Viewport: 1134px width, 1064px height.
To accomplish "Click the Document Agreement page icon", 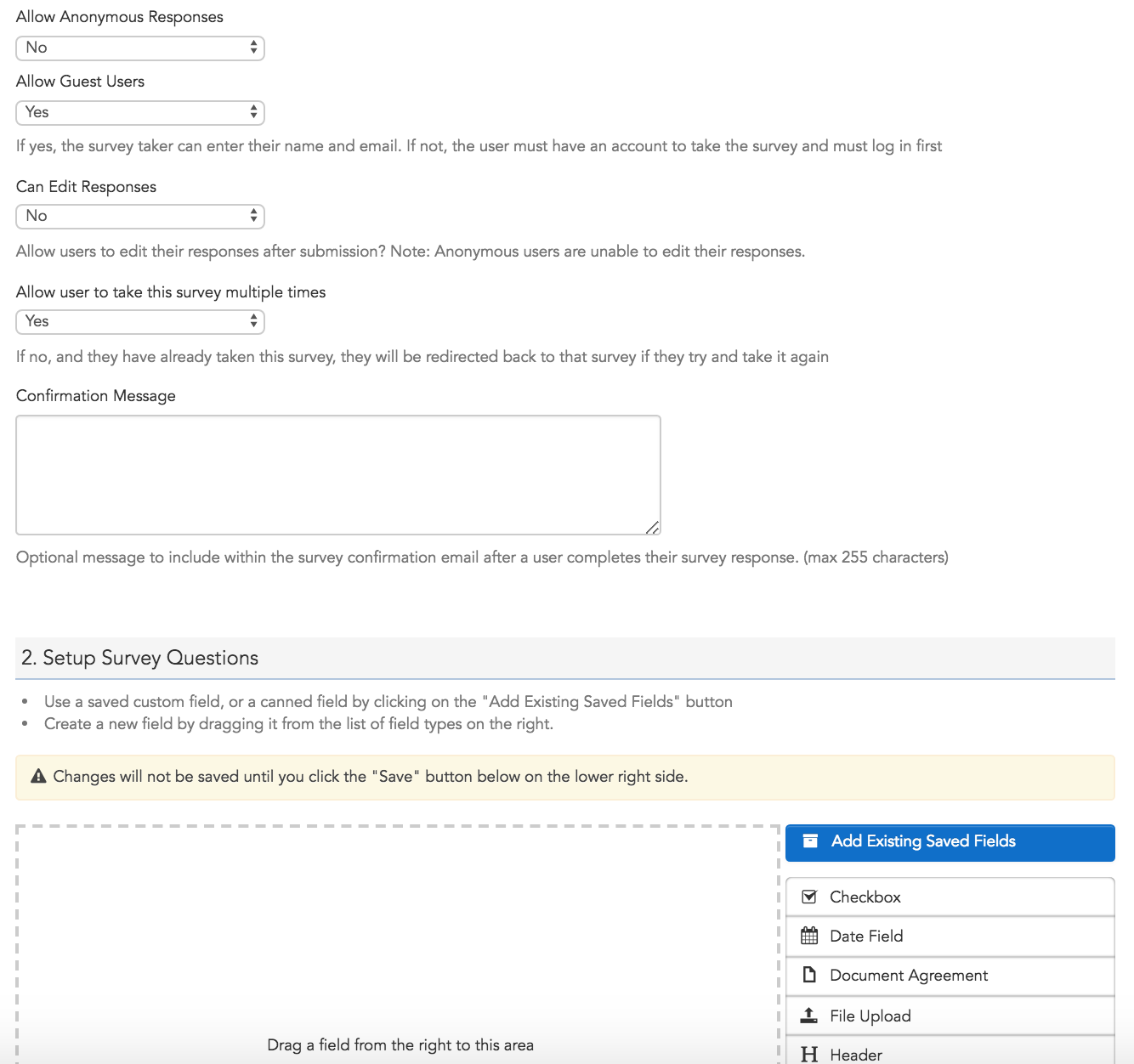I will pos(809,975).
